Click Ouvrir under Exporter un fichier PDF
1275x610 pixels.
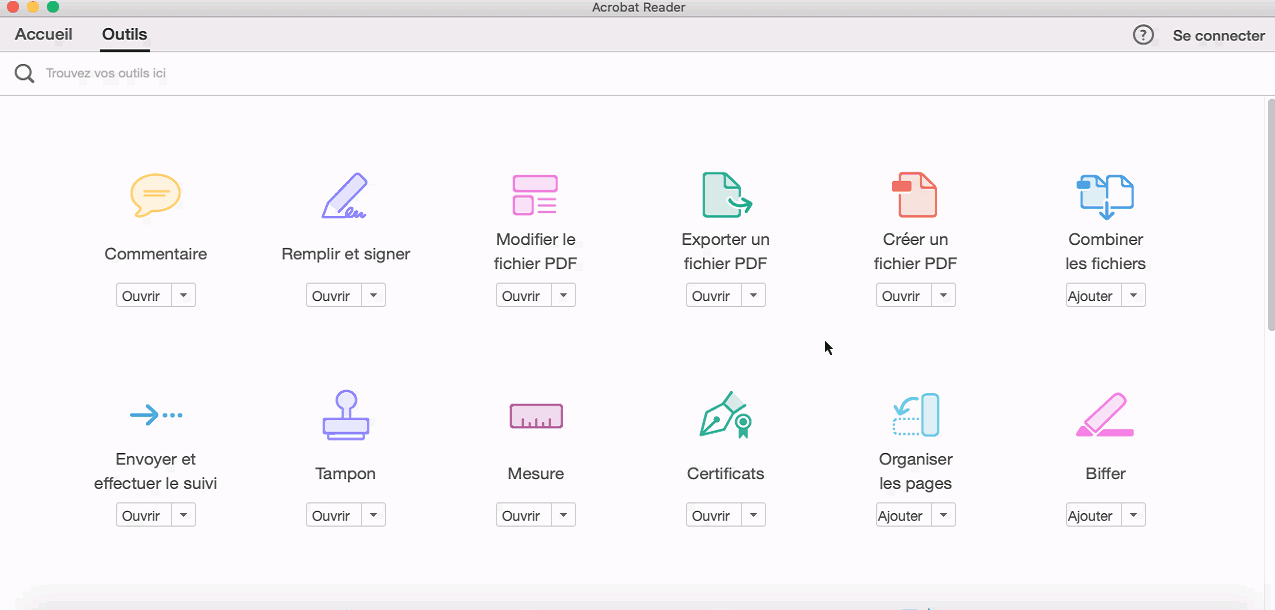click(x=714, y=295)
